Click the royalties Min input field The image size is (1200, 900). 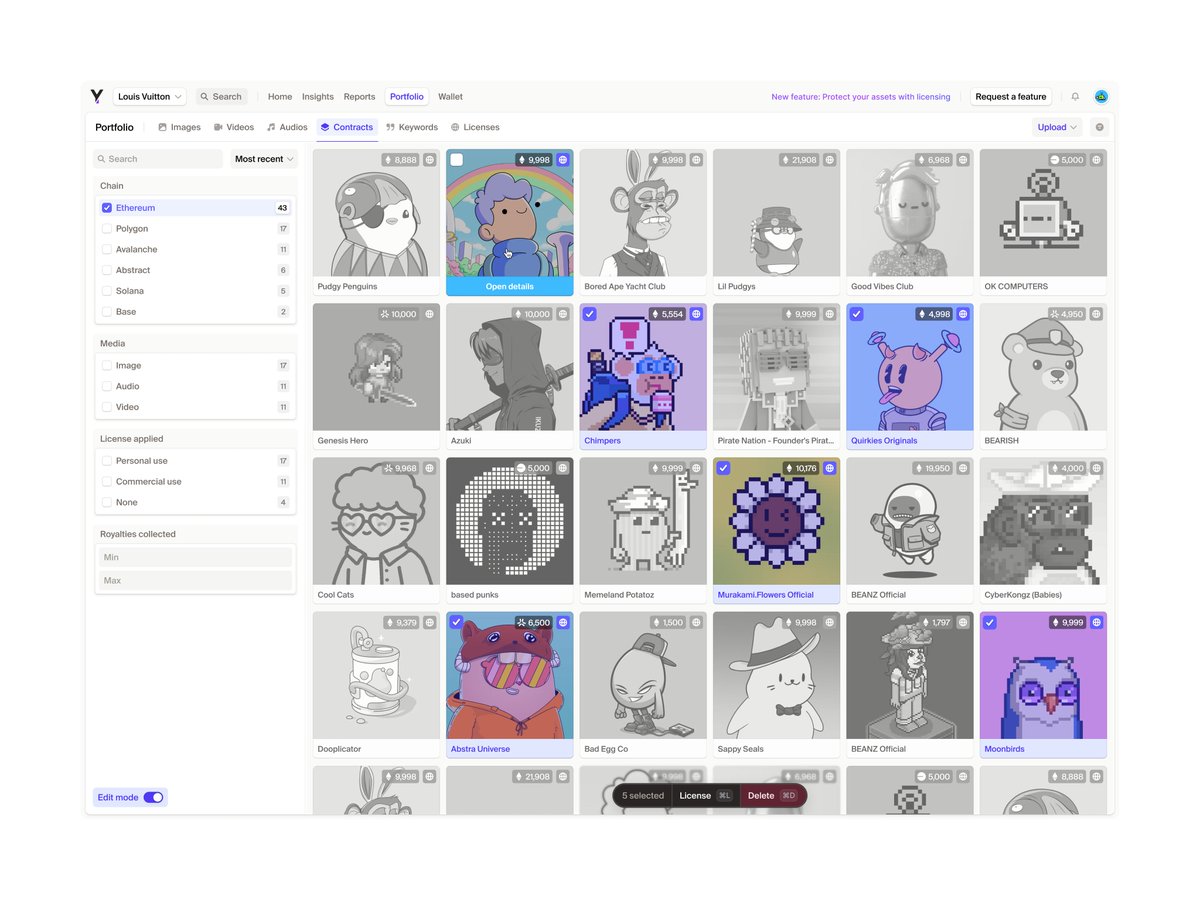pos(195,557)
